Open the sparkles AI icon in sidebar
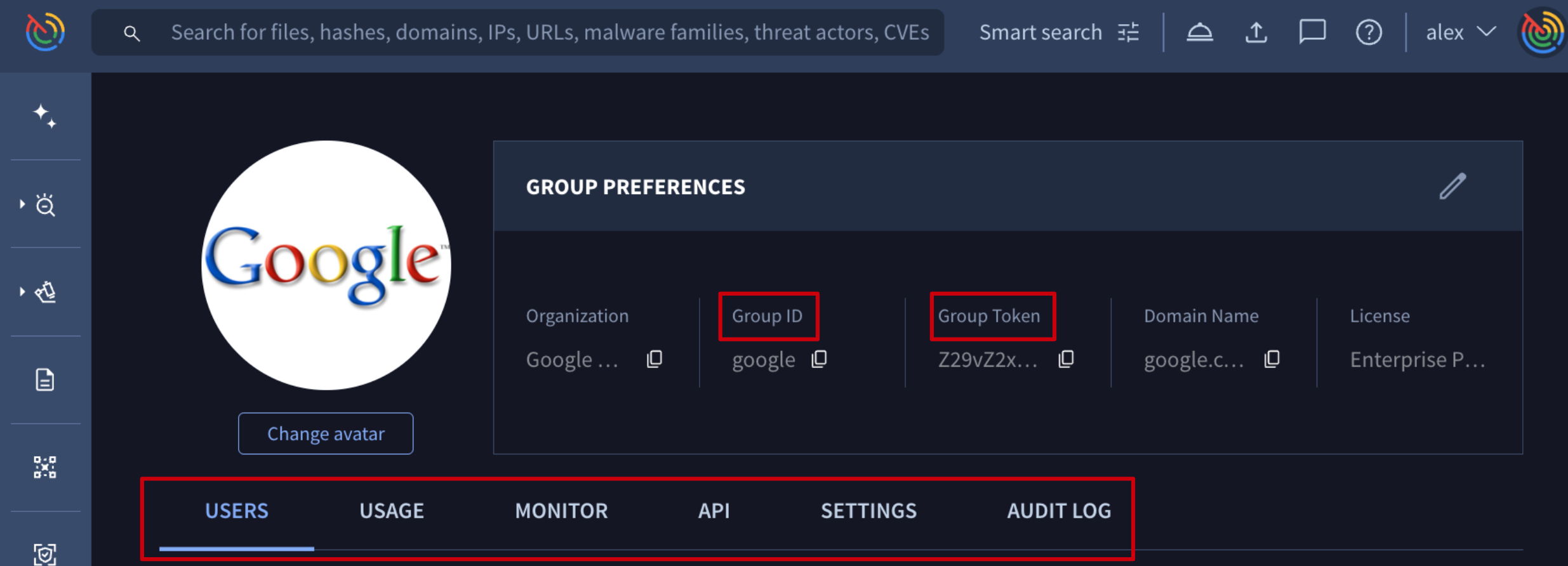 coord(45,115)
